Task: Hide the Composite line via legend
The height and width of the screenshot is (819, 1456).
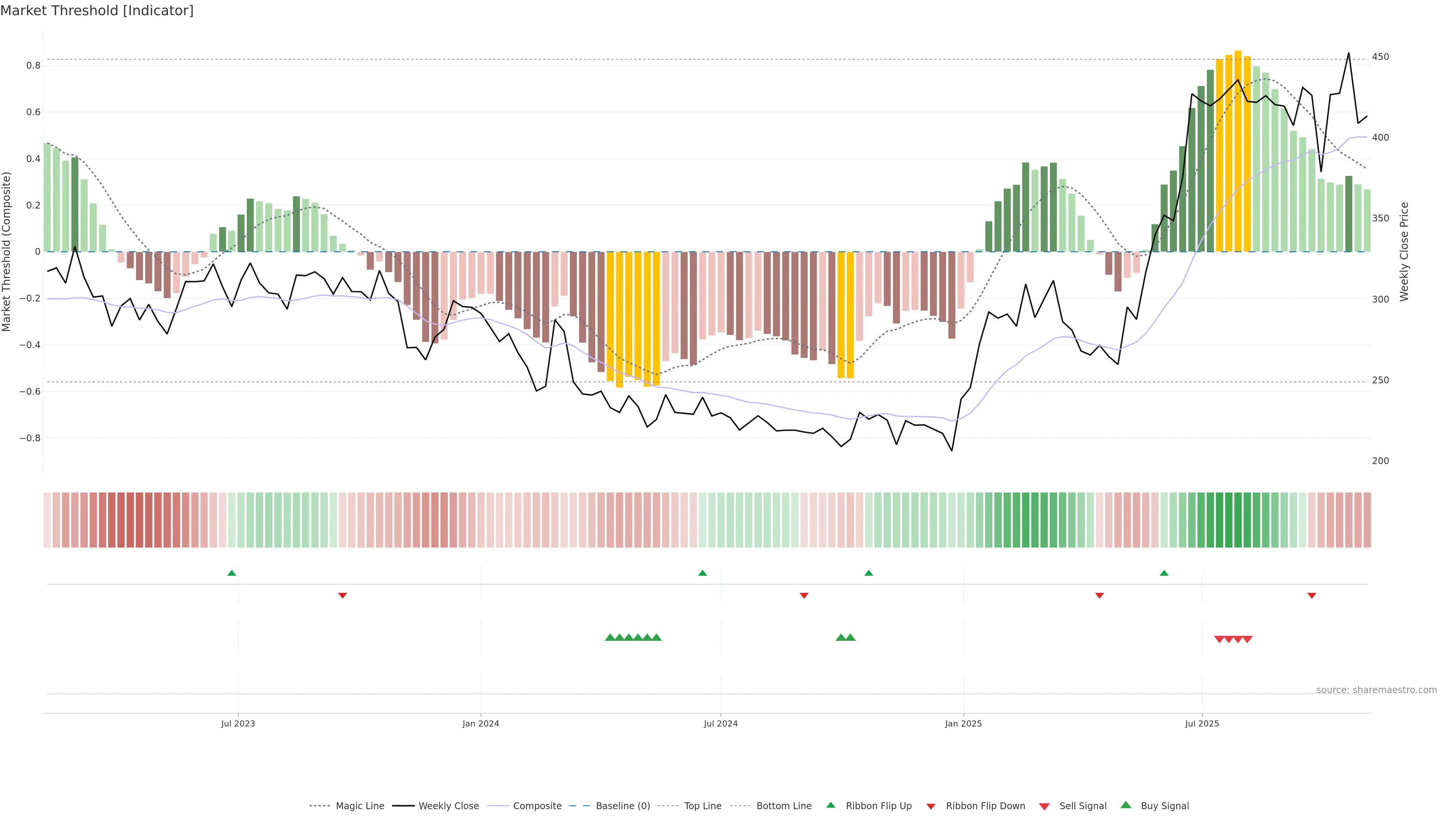Action: (x=537, y=805)
